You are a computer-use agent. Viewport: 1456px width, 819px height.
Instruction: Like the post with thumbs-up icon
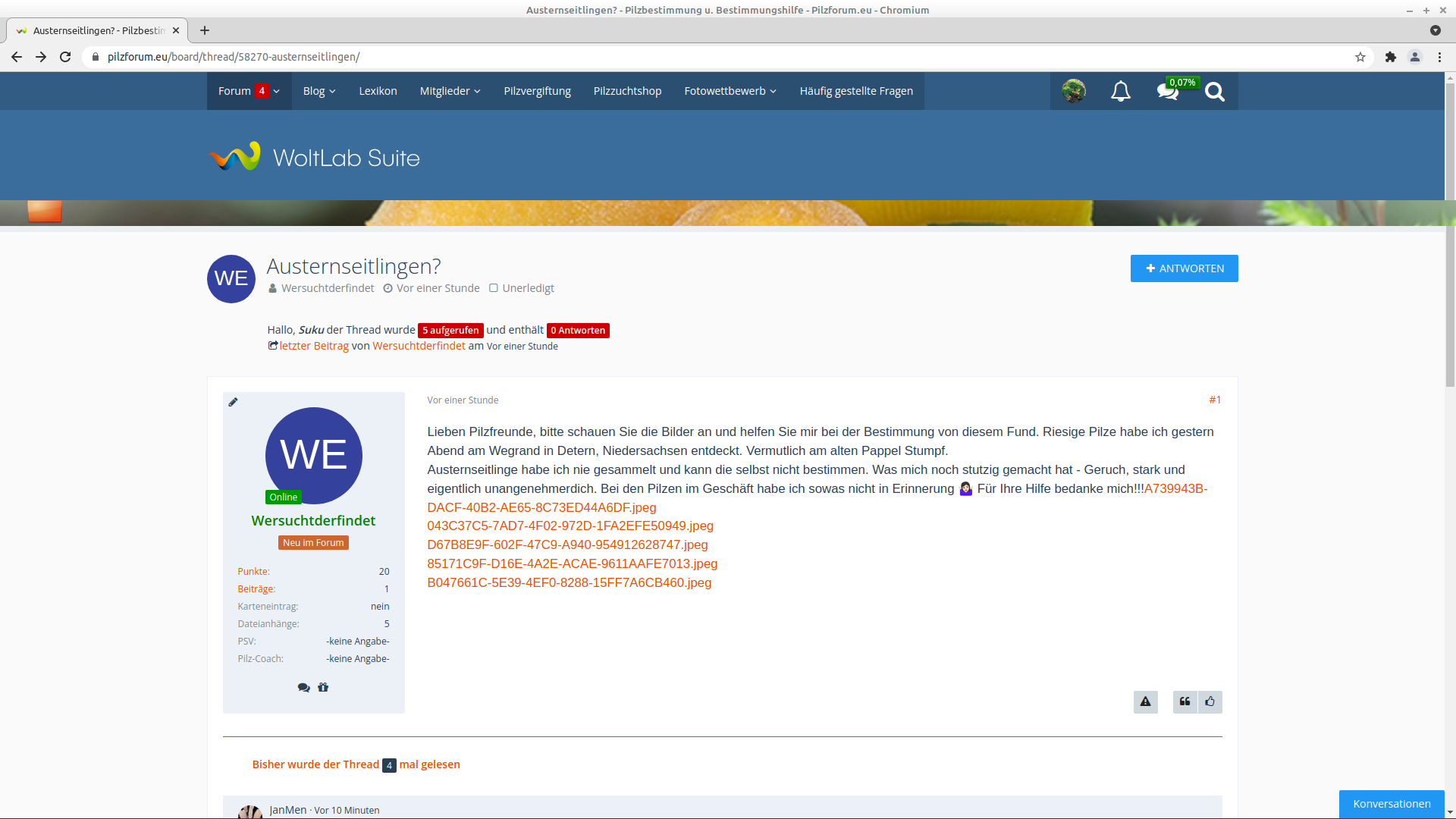point(1210,702)
